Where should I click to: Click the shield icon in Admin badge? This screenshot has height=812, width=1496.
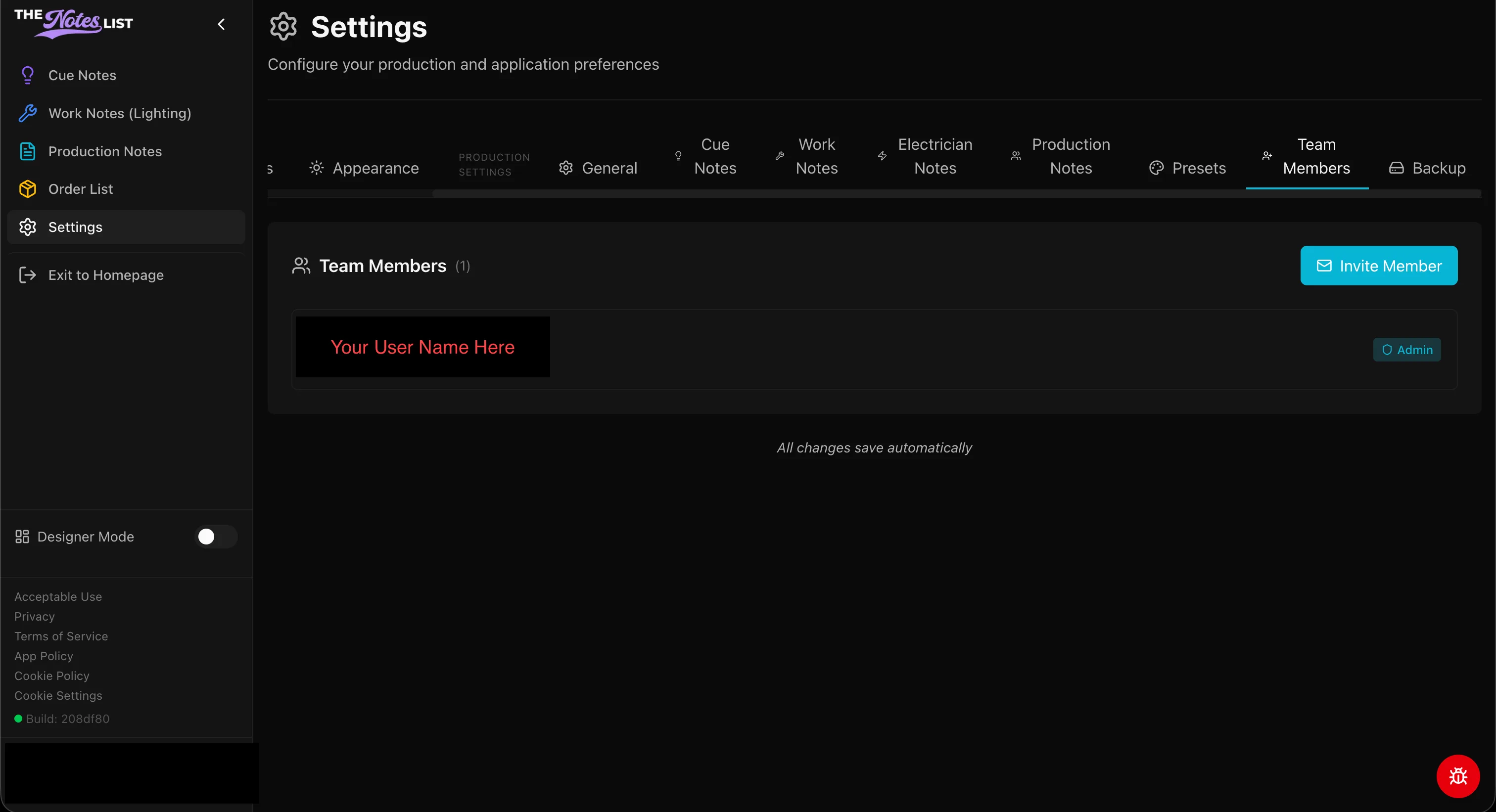click(1387, 350)
